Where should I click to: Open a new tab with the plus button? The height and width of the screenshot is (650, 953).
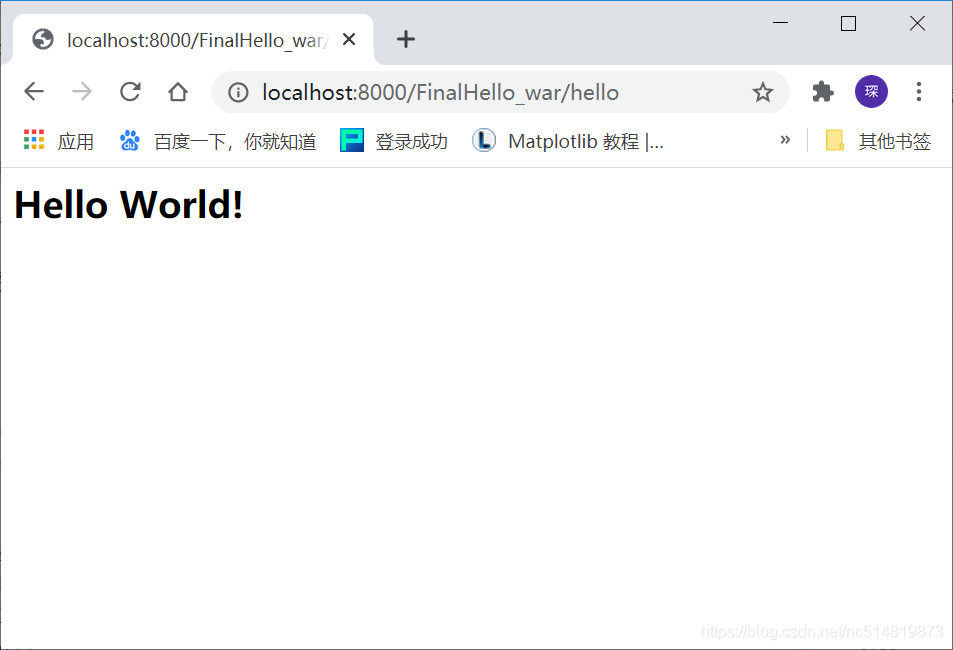pos(405,40)
